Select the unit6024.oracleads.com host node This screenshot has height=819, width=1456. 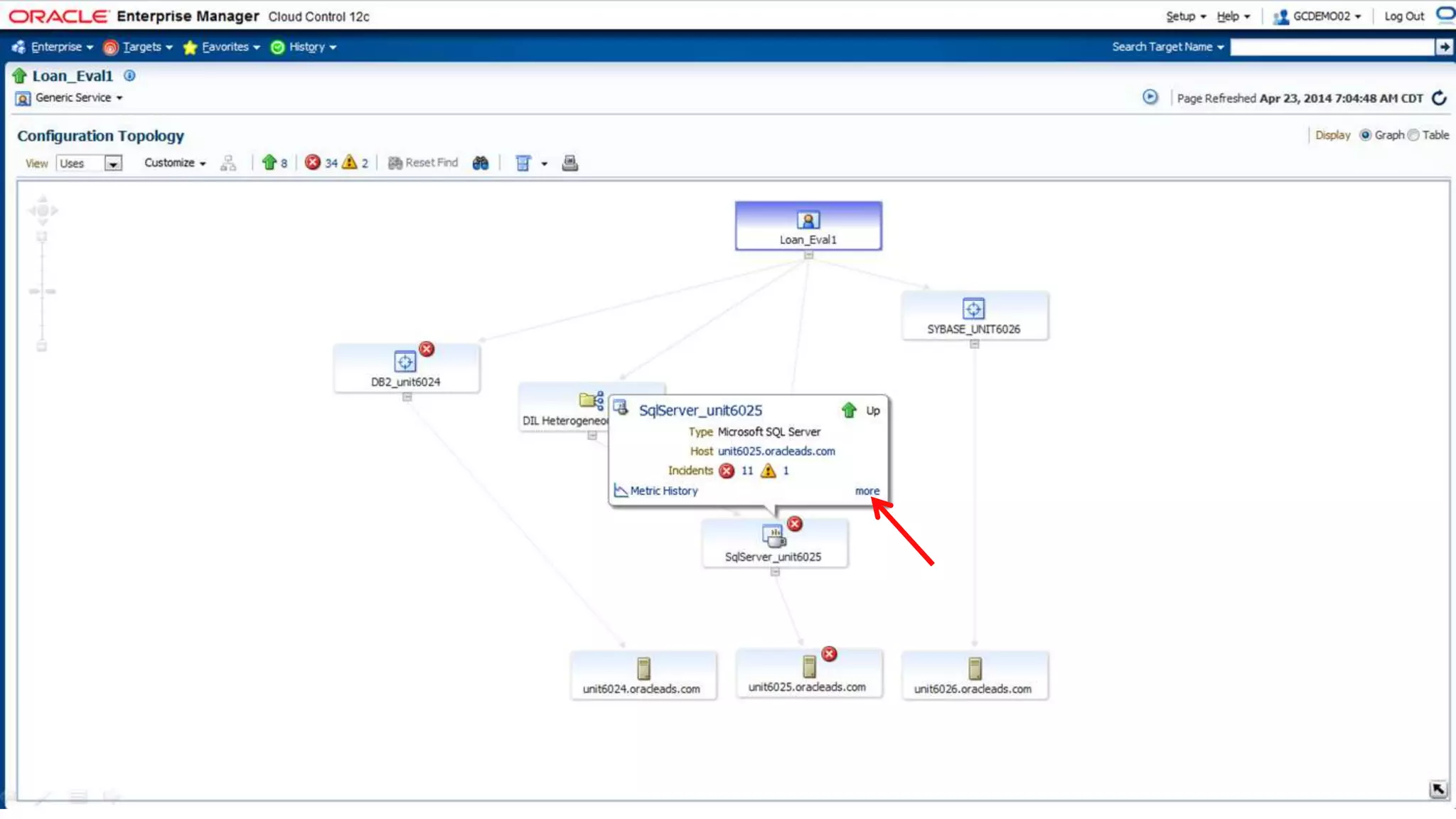point(643,675)
